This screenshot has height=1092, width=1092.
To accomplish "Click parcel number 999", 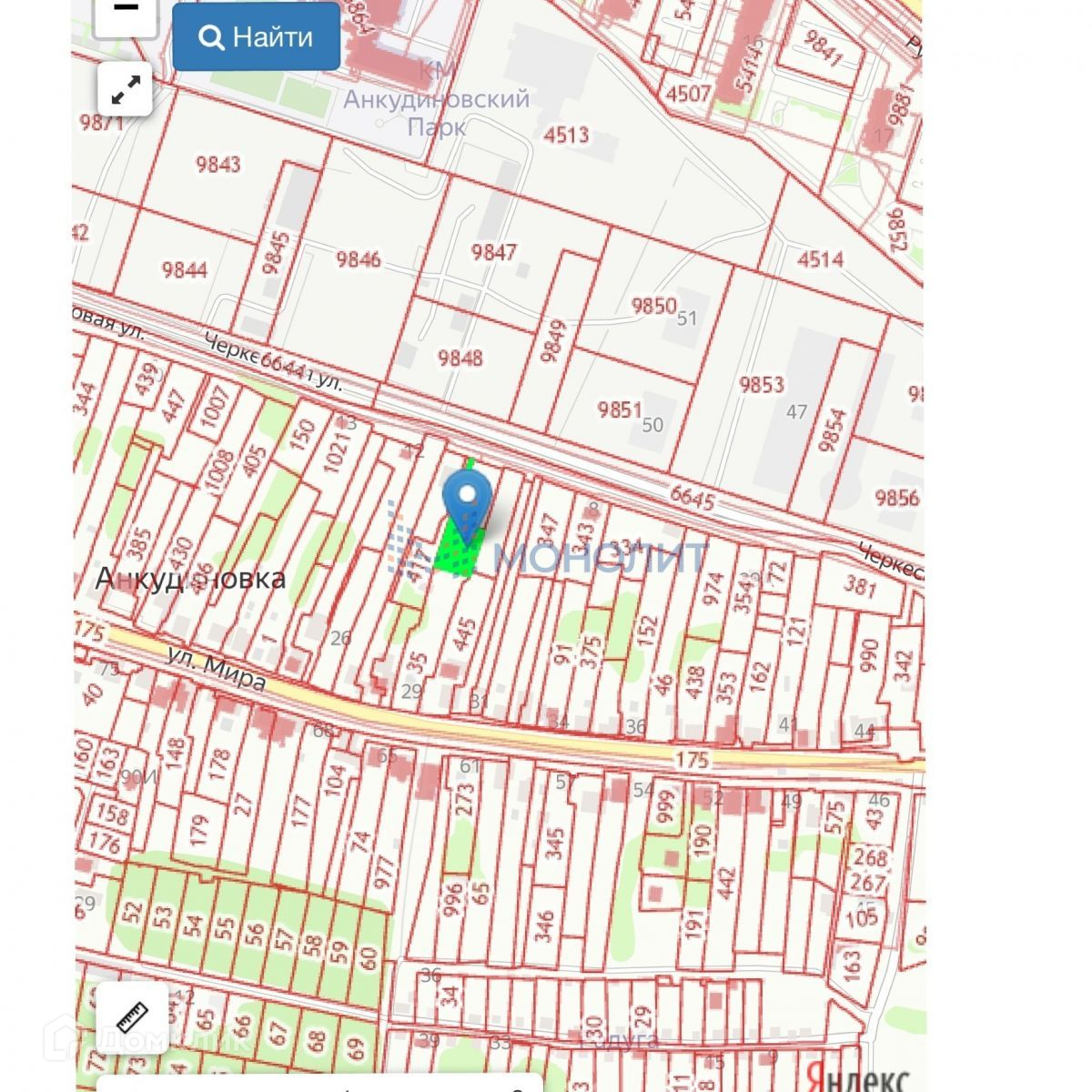I will coord(667,805).
